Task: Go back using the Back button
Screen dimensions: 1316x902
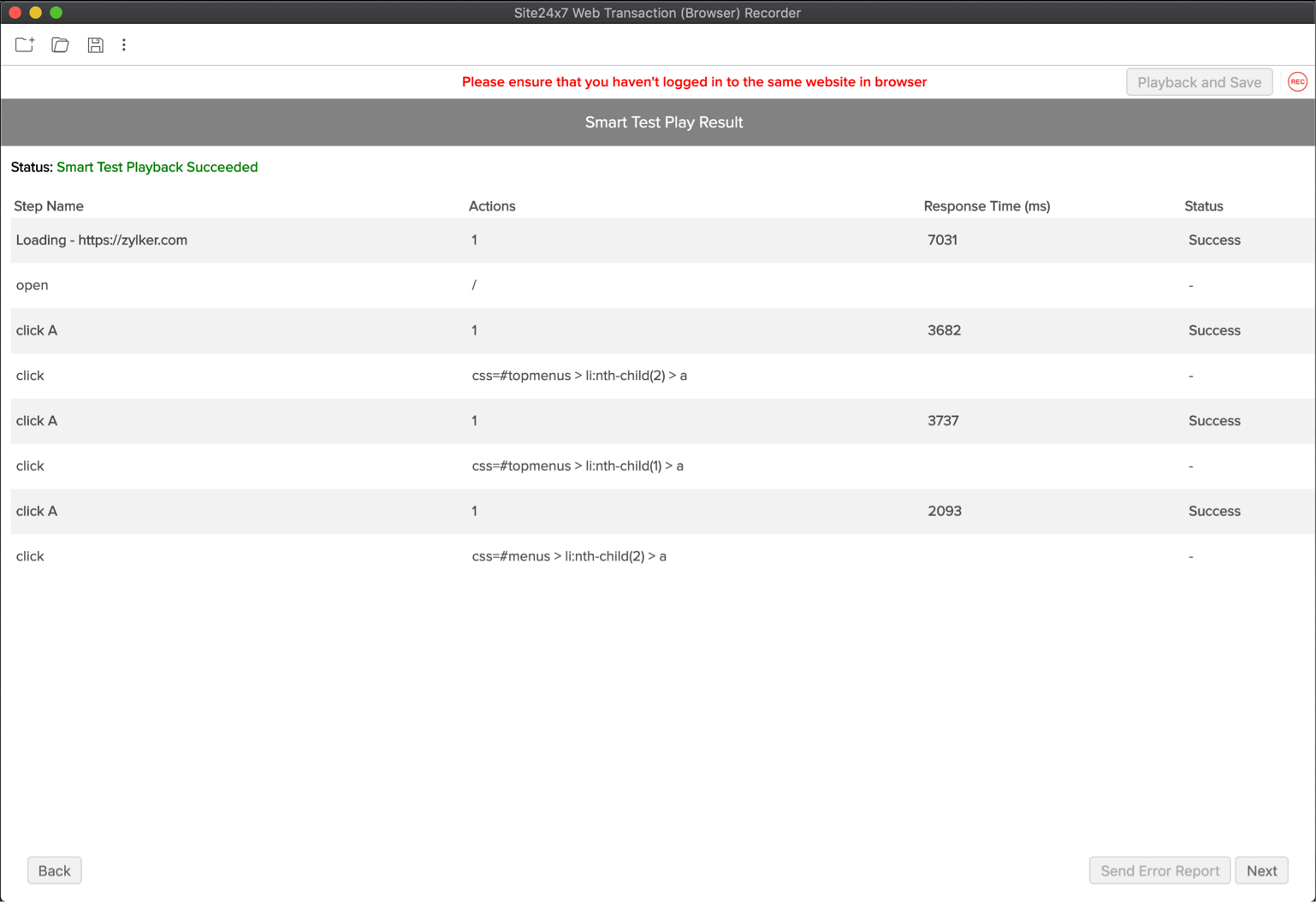Action: 54,870
